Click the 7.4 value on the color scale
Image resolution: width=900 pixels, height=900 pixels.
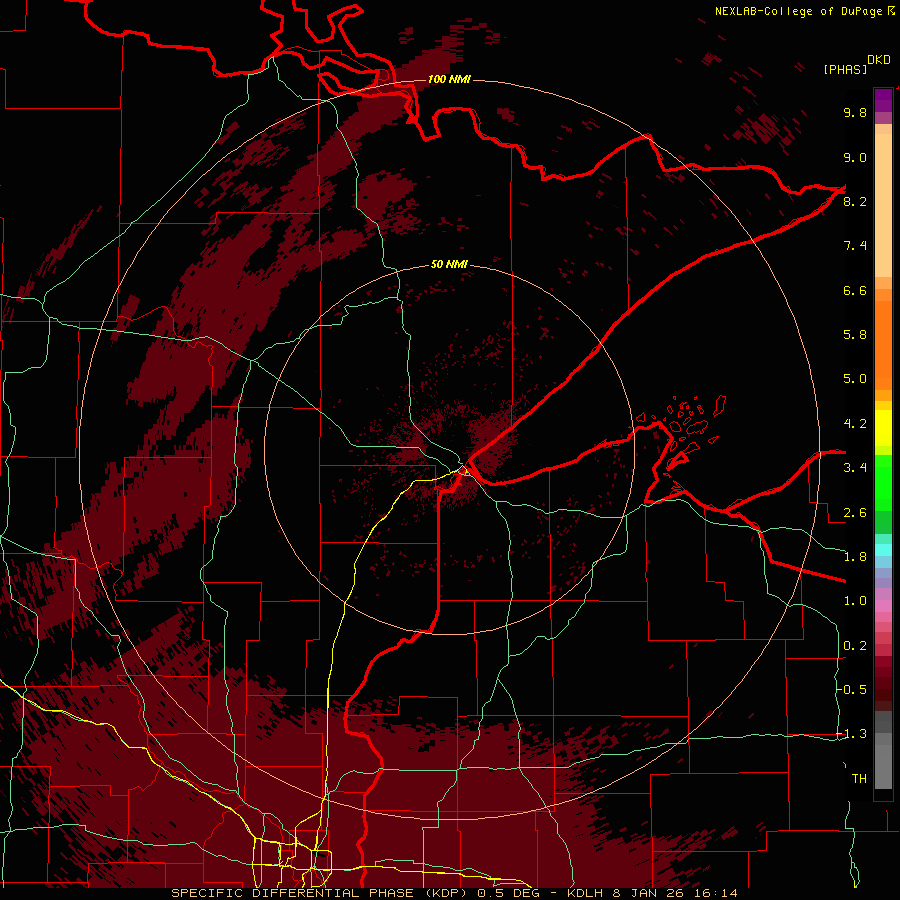855,246
